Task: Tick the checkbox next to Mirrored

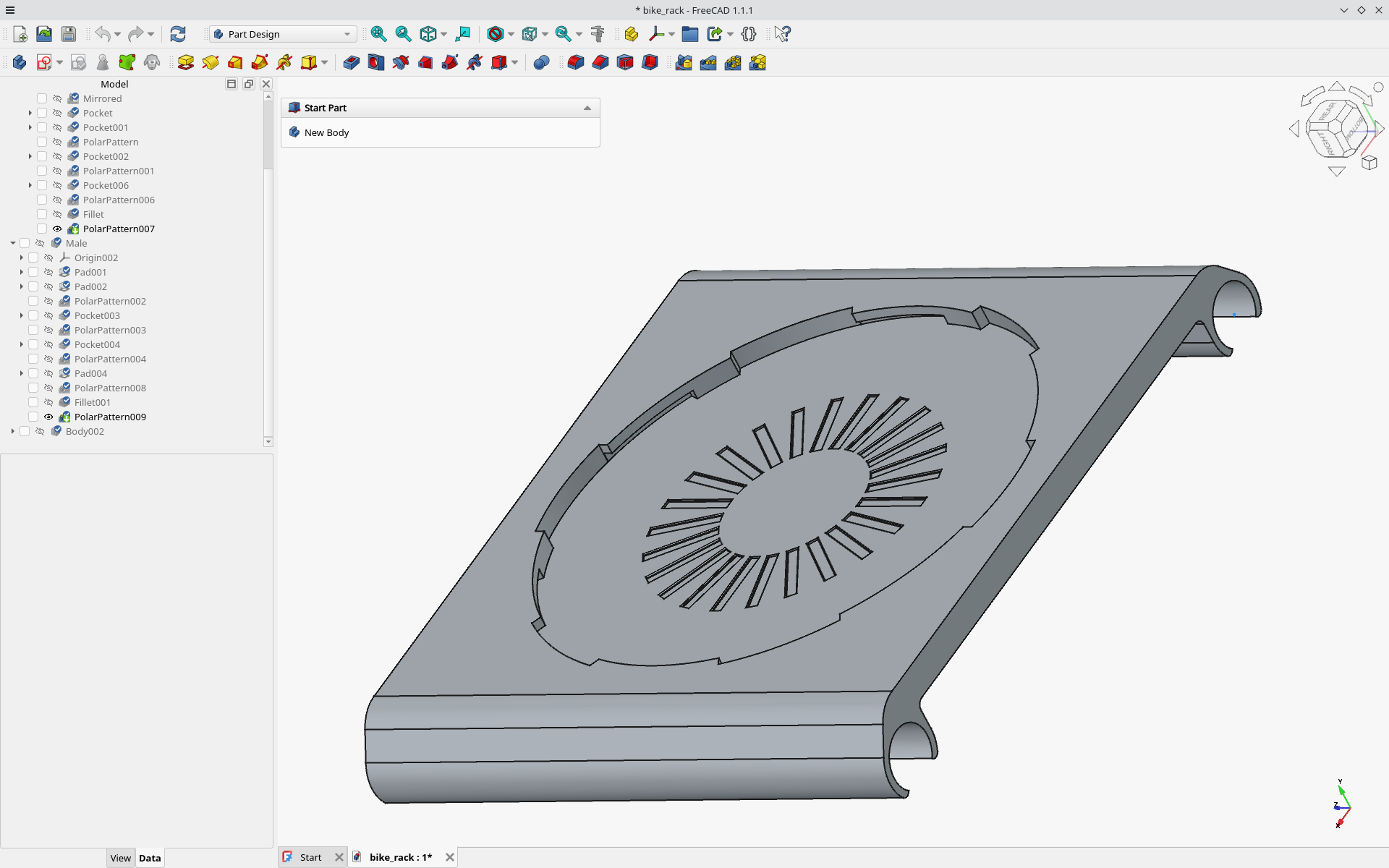Action: pos(42,98)
